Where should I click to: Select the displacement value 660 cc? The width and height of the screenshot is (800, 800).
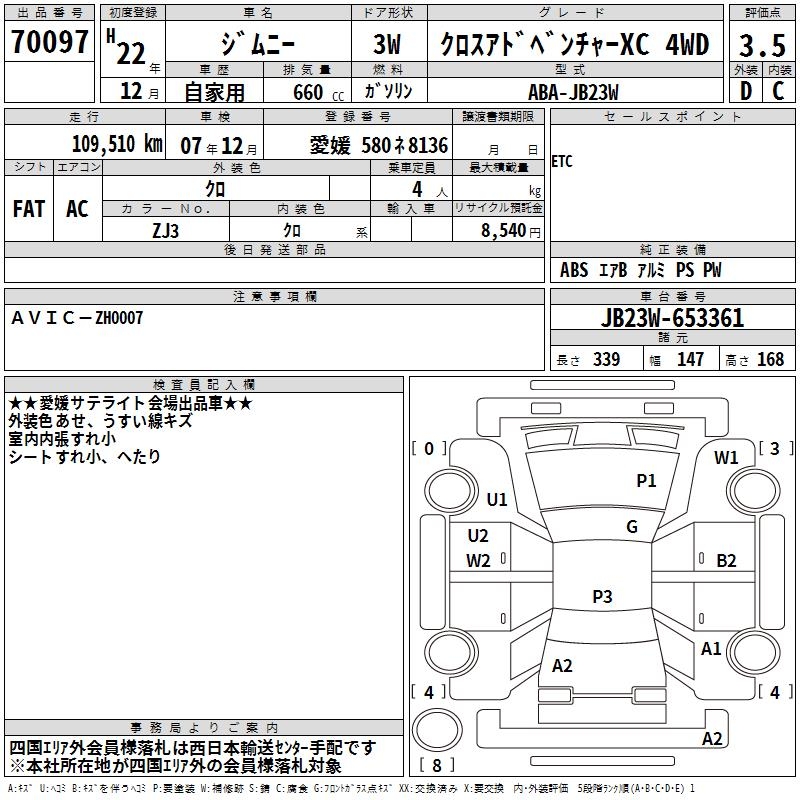tap(318, 93)
